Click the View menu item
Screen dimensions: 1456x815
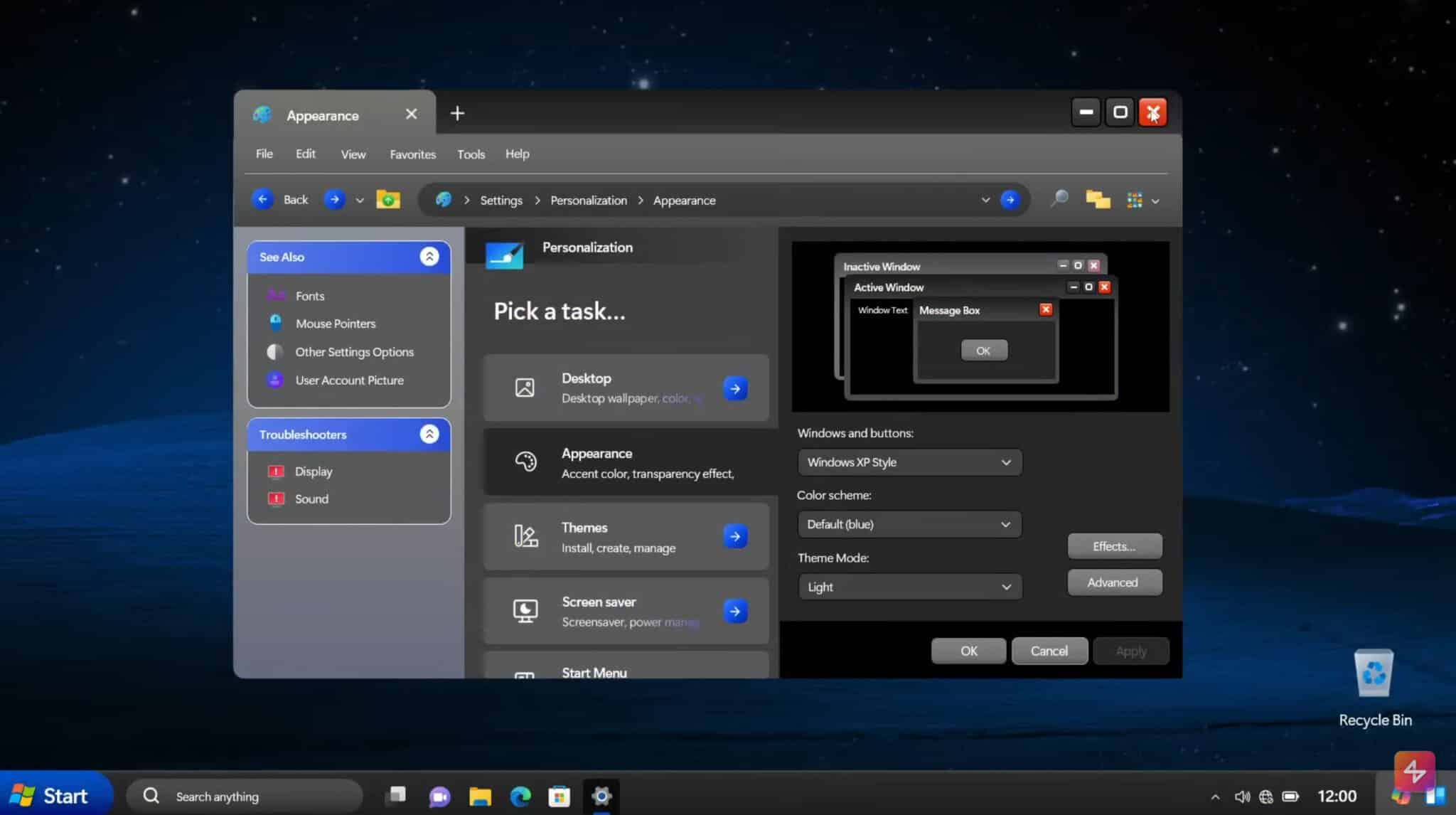353,154
